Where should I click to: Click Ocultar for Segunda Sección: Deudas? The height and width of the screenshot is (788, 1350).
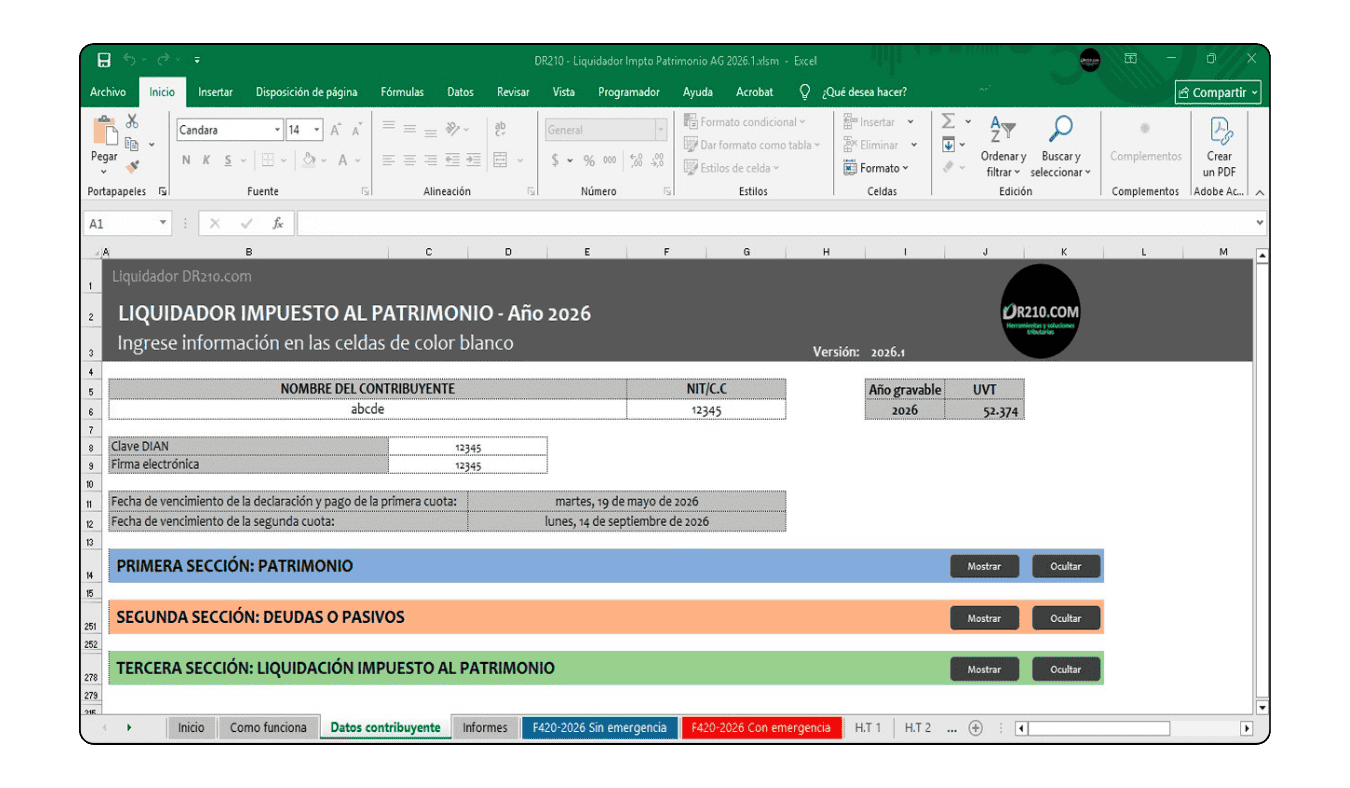[x=1066, y=618]
